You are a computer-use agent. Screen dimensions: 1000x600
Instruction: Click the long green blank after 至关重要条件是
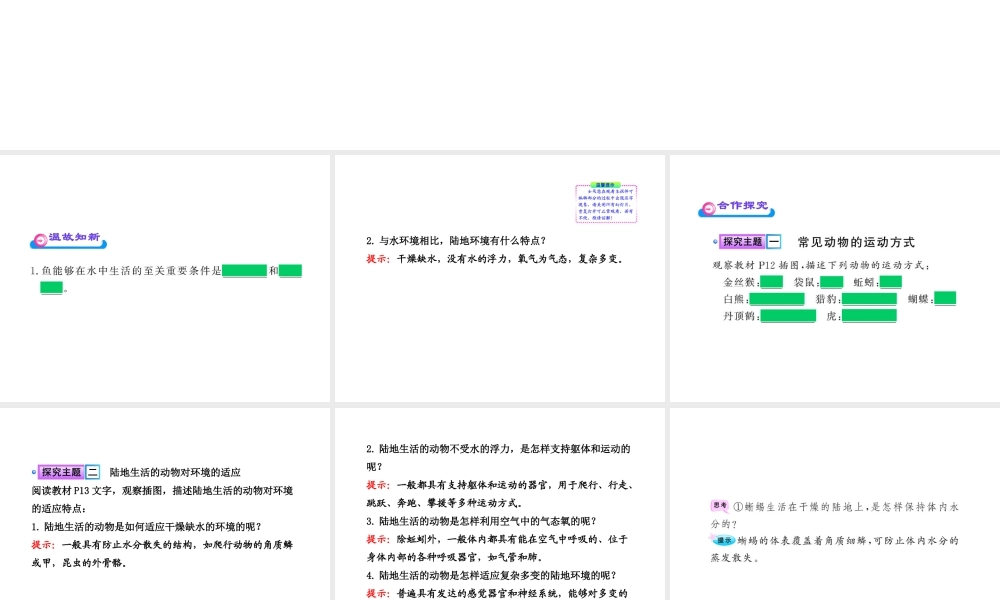click(x=244, y=270)
